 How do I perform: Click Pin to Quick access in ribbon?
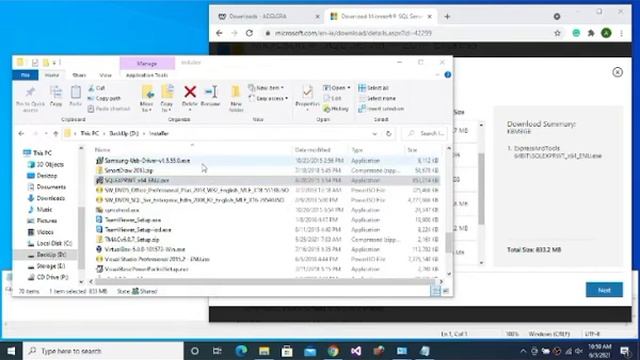coord(30,98)
